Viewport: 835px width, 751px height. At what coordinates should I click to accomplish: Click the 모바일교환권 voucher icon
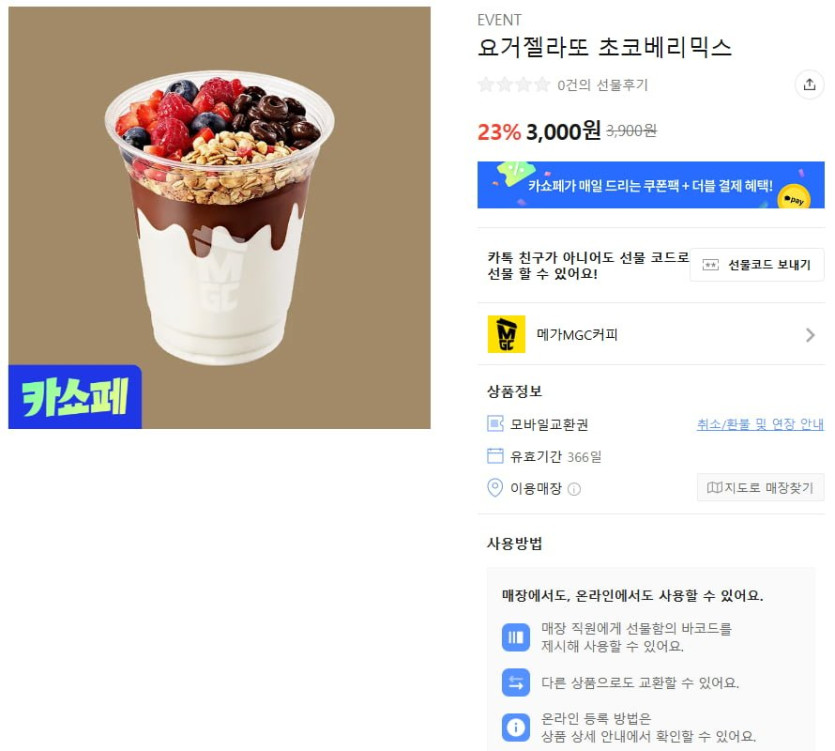[x=495, y=424]
